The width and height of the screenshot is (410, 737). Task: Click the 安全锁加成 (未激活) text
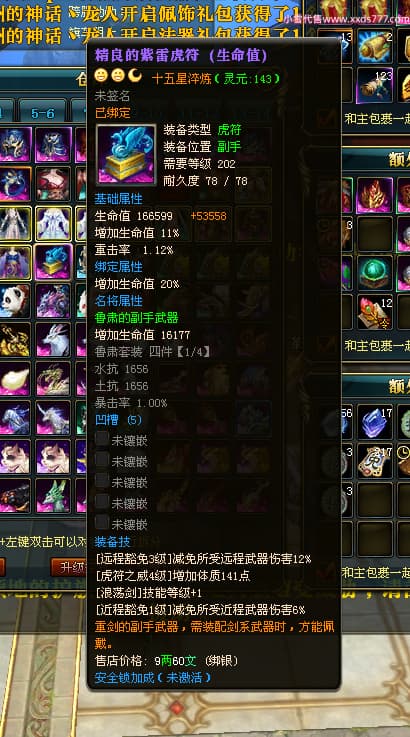pos(153,677)
